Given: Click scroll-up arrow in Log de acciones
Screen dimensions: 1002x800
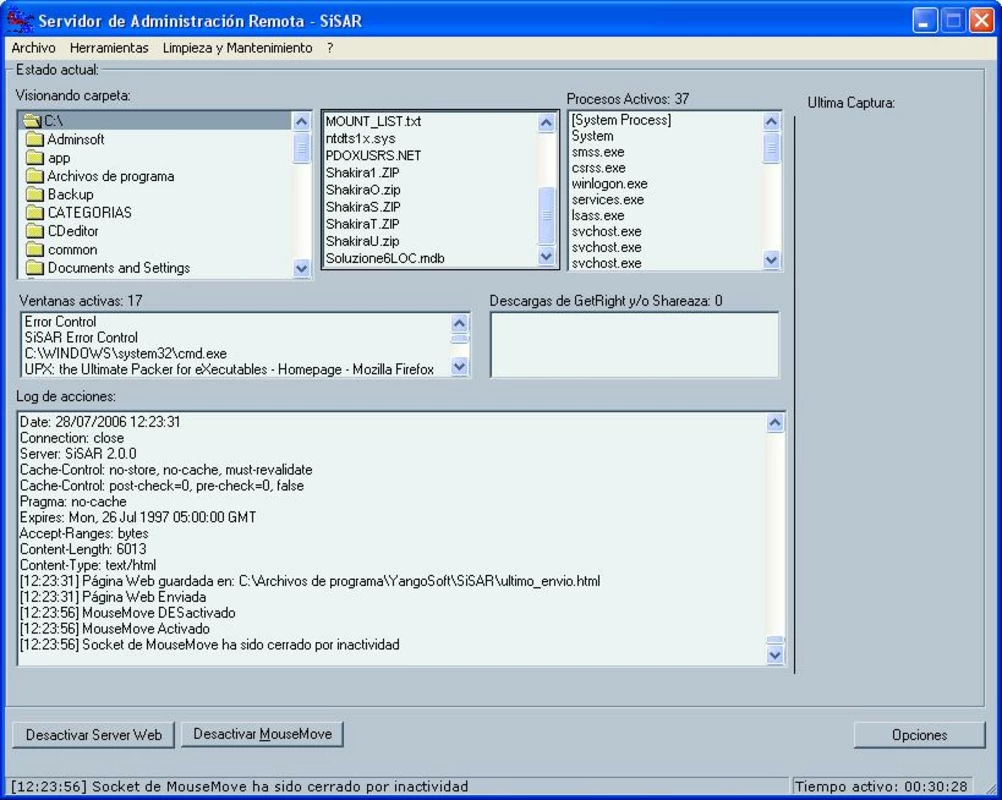Looking at the screenshot, I should click(775, 422).
